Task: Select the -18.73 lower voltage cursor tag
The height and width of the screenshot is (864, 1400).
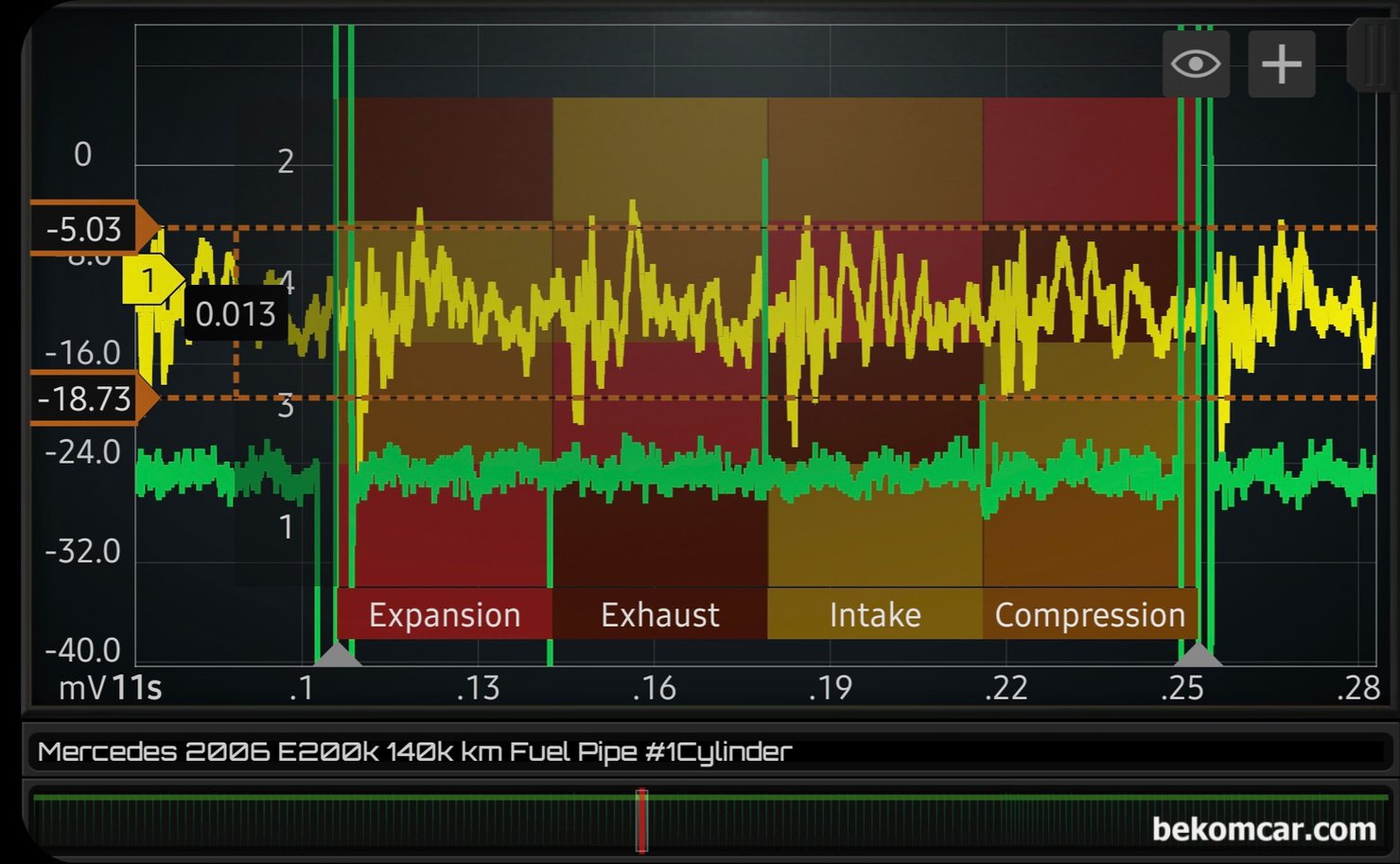Action: pyautogui.click(x=85, y=399)
